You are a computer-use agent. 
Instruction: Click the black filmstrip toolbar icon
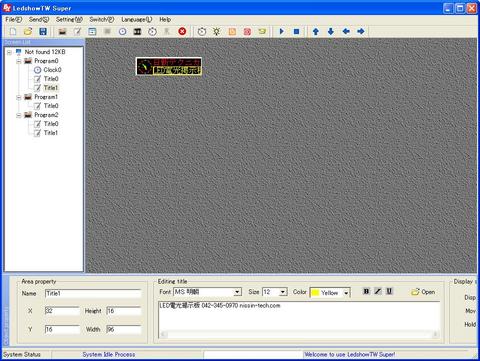click(x=137, y=32)
